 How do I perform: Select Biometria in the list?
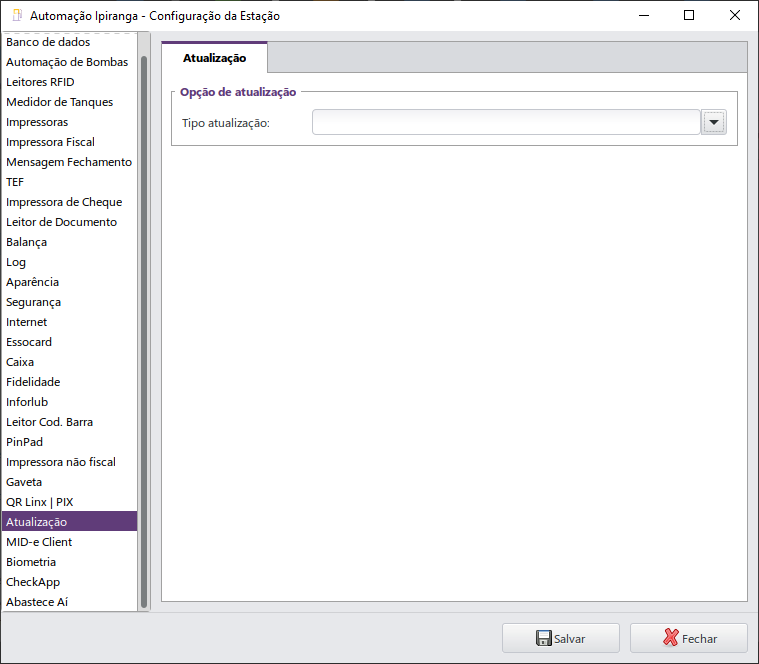[x=70, y=562]
